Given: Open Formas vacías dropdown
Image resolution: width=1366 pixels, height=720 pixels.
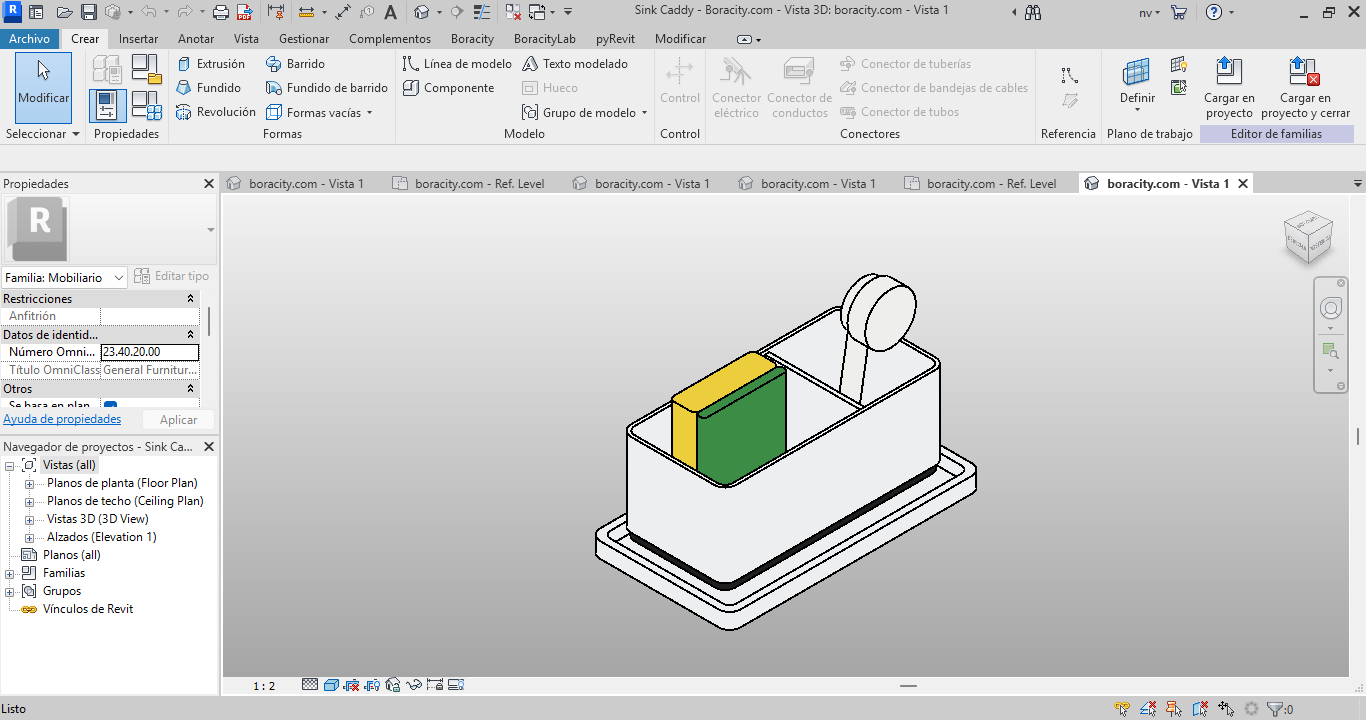Looking at the screenshot, I should click(x=319, y=112).
